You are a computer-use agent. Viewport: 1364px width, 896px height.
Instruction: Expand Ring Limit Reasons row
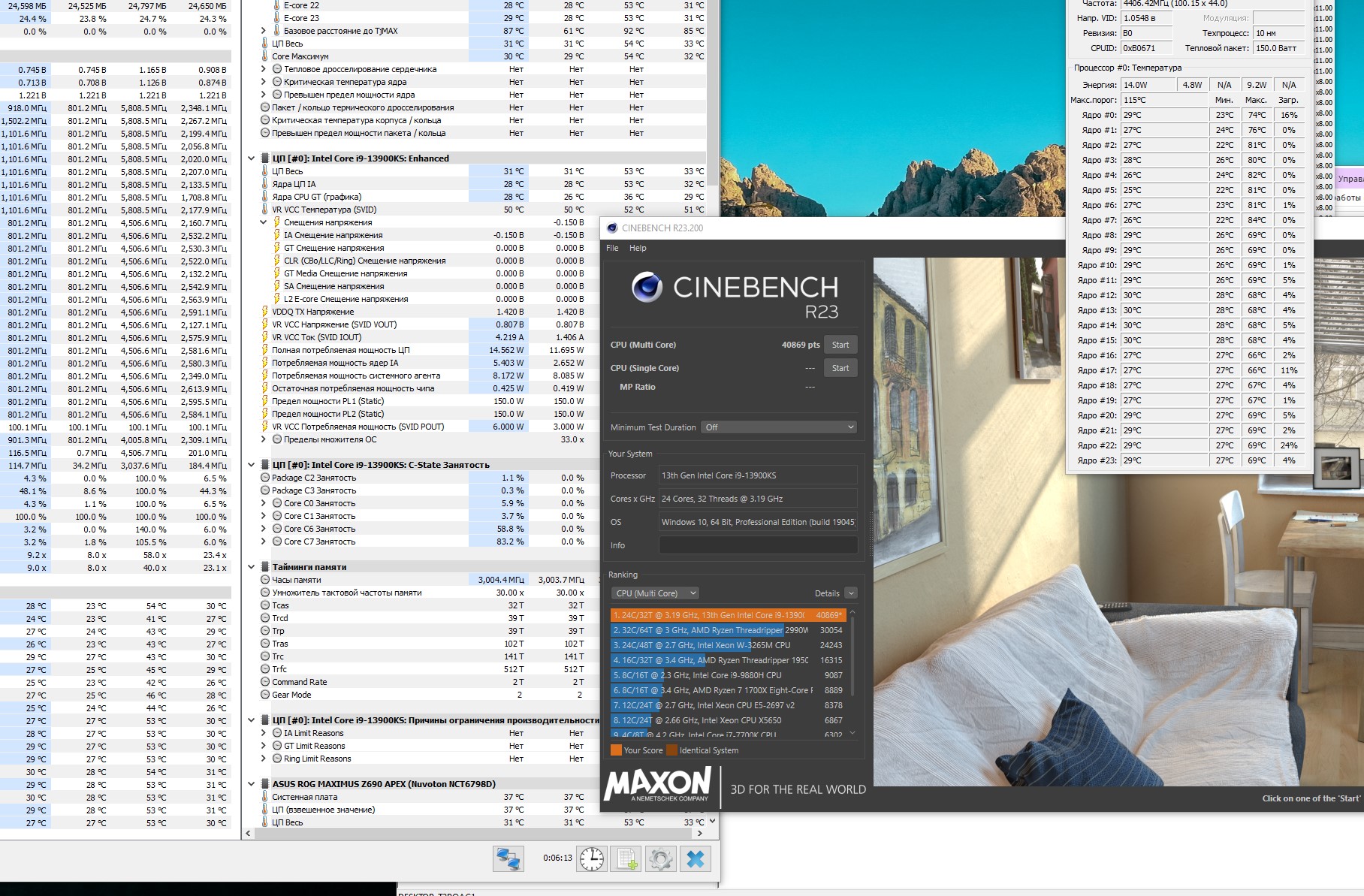(264, 759)
